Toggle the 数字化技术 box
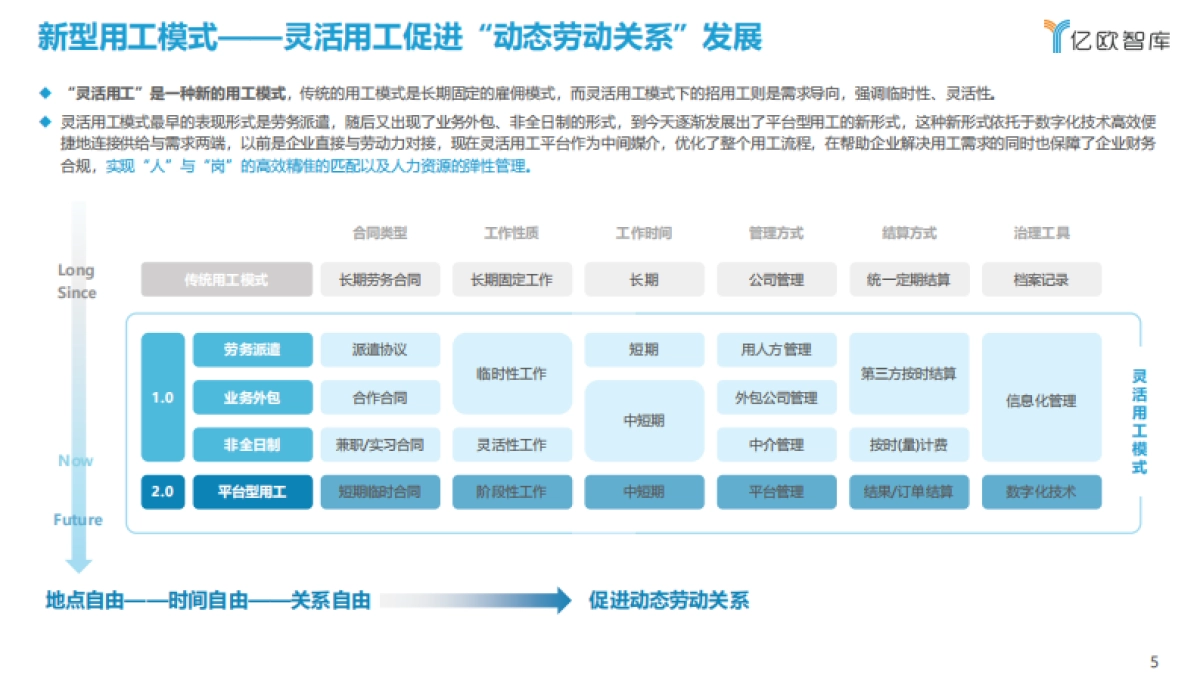The image size is (1200, 675). coord(1043,492)
